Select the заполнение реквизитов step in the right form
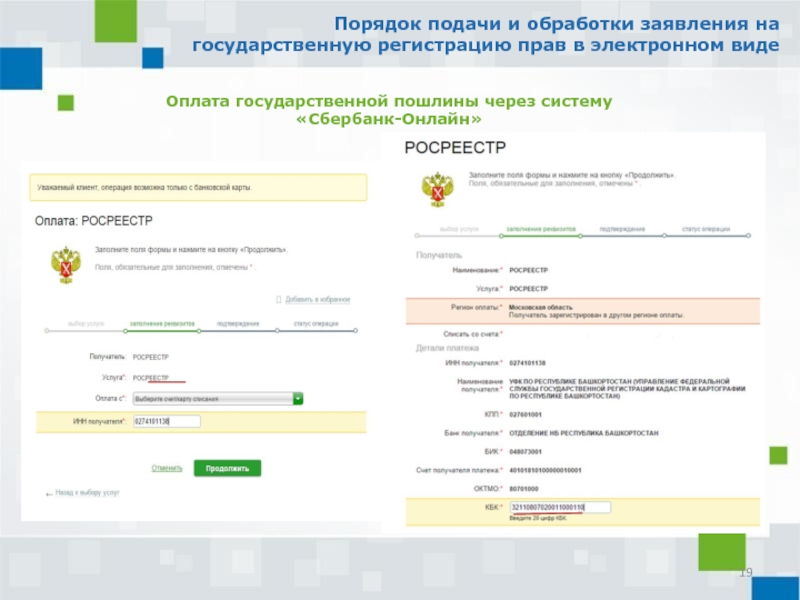The width and height of the screenshot is (800, 600). pos(541,229)
